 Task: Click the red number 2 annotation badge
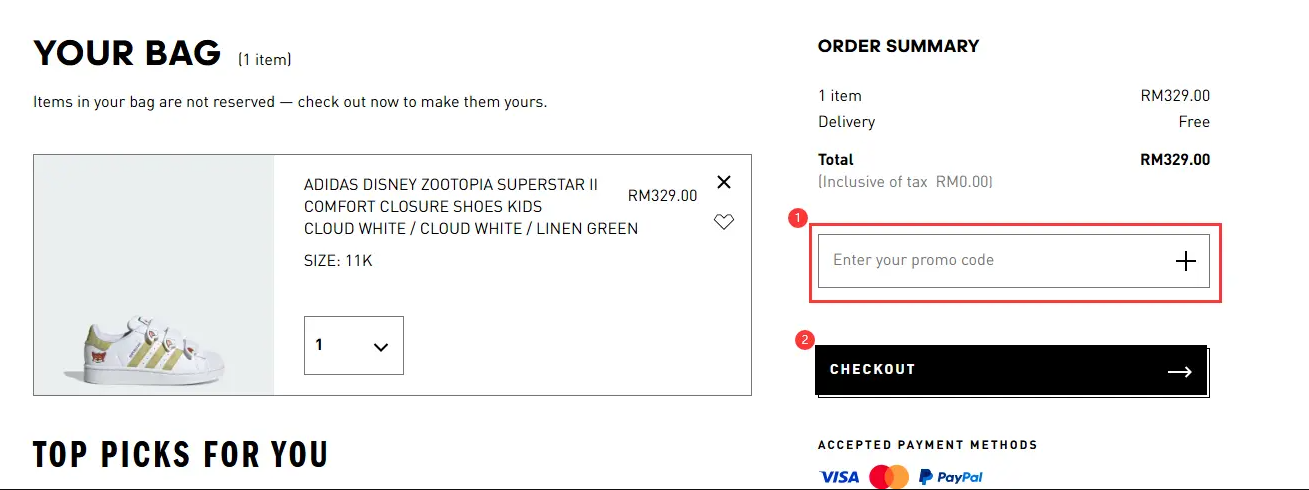[804, 341]
